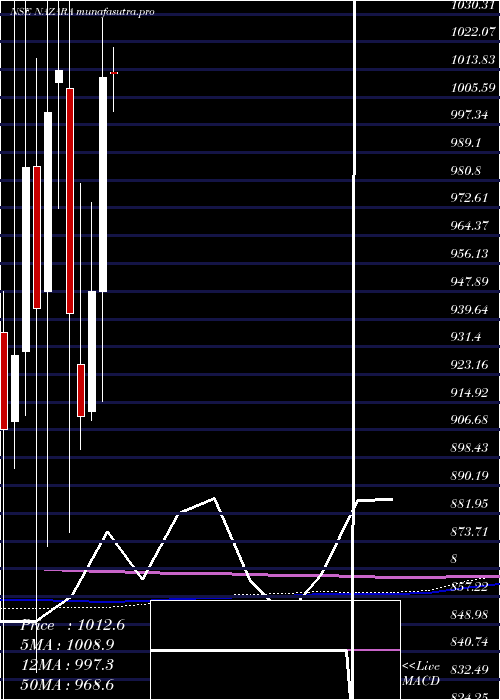The width and height of the screenshot is (500, 700).
Task: Click the 964.37 price axis label
Action: pyautogui.click(x=469, y=226)
